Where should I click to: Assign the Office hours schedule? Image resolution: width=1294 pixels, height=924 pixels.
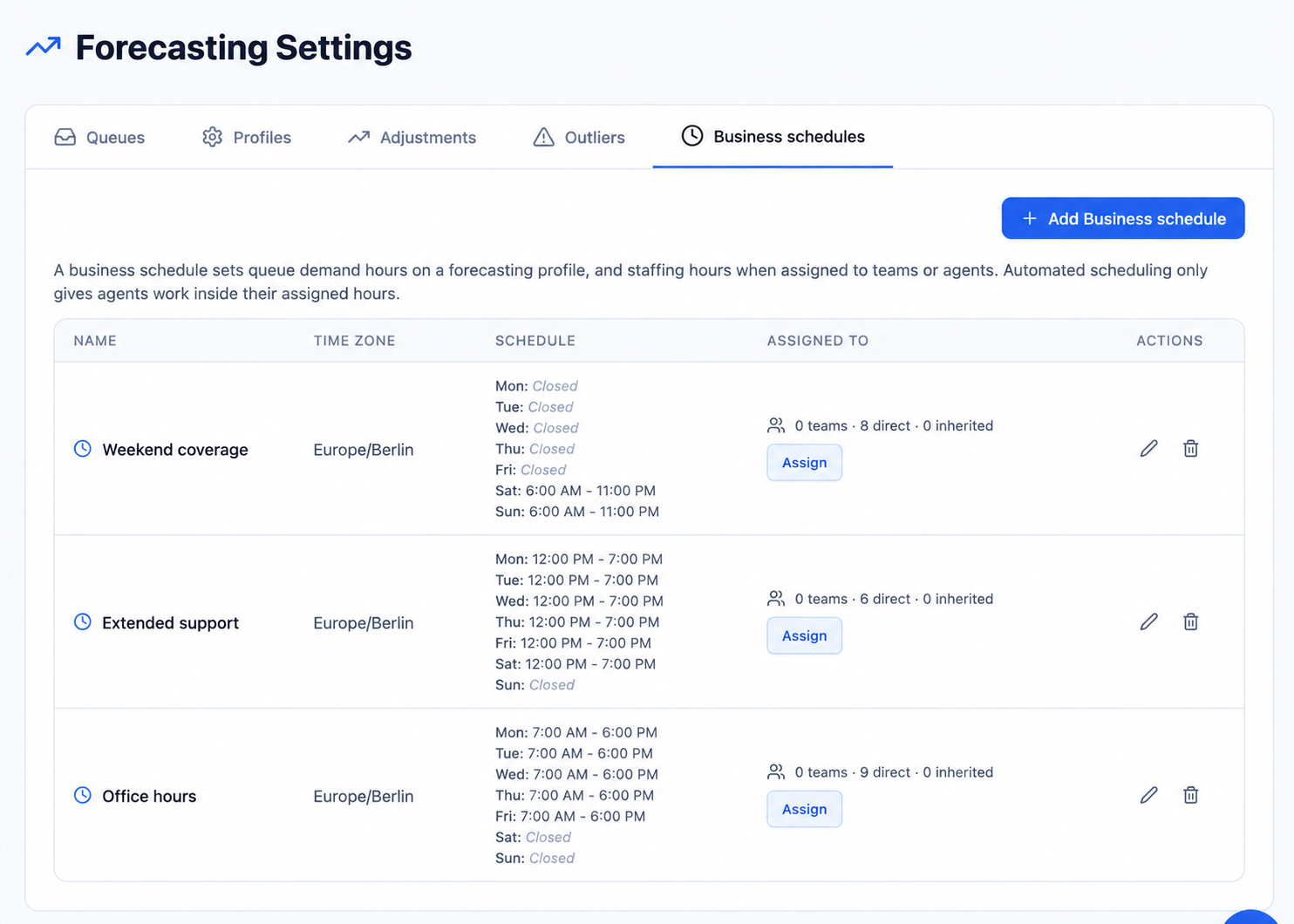pos(804,810)
